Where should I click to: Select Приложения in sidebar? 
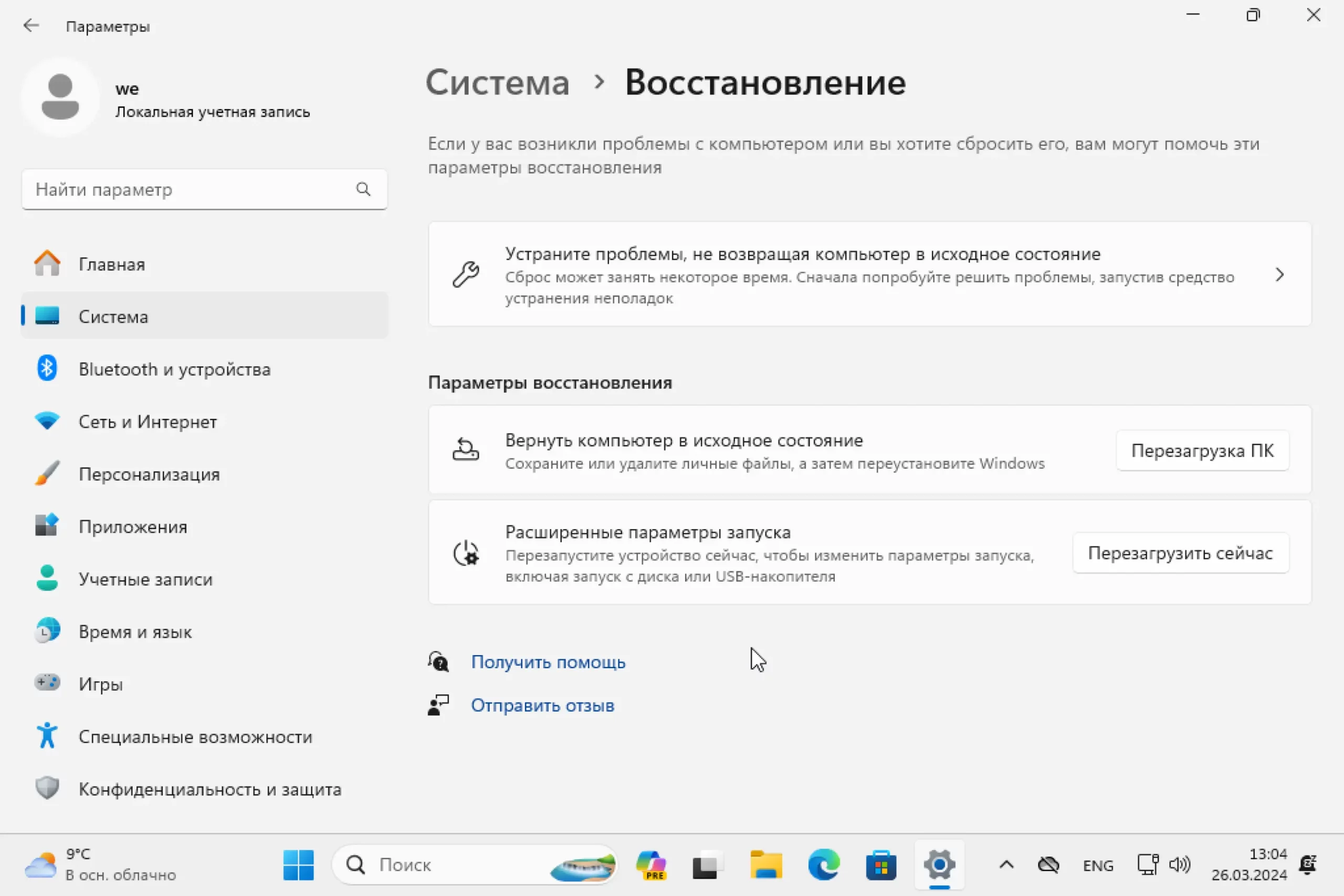click(133, 527)
